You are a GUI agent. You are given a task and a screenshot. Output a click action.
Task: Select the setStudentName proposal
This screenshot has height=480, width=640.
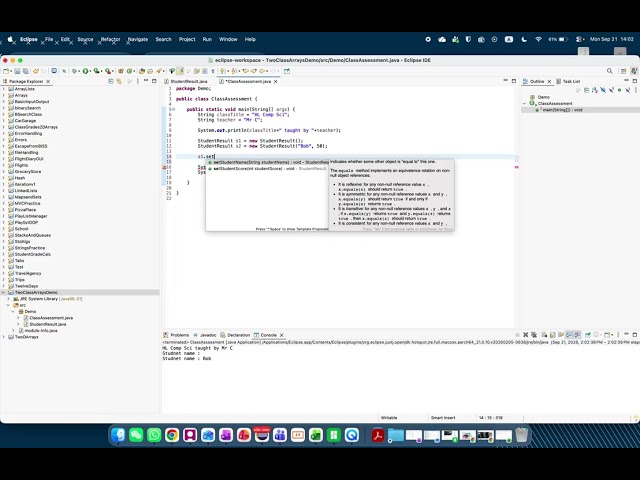(x=267, y=162)
